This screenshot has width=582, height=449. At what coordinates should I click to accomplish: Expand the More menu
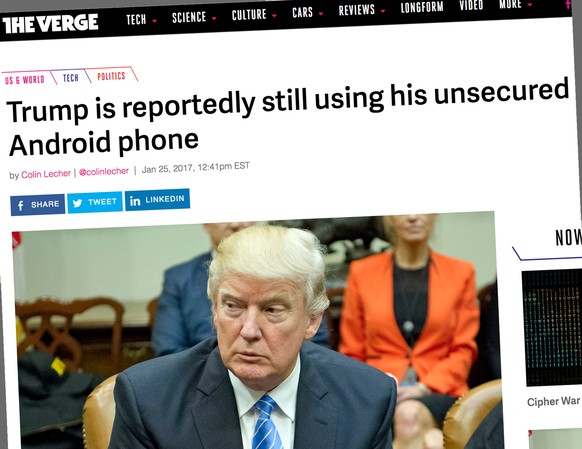[515, 4]
